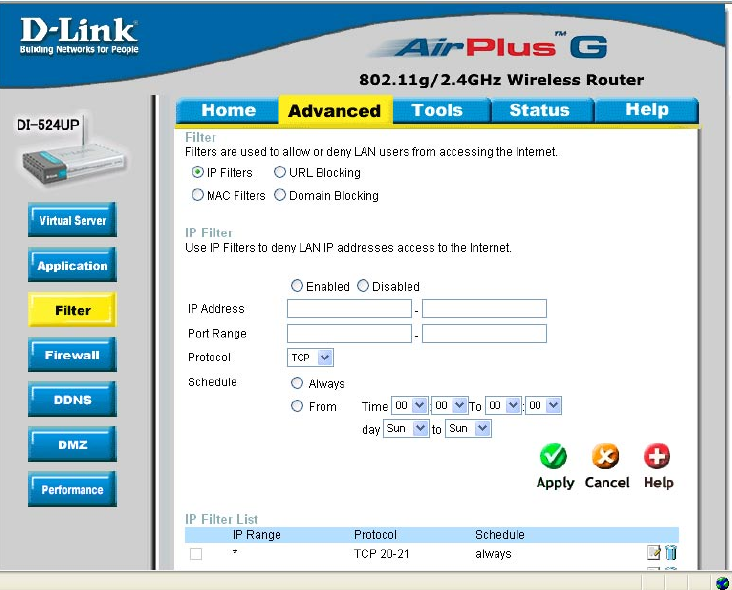This screenshot has width=732, height=590.
Task: Tick the checkbox for TCP 20-21 entry
Action: point(196,554)
